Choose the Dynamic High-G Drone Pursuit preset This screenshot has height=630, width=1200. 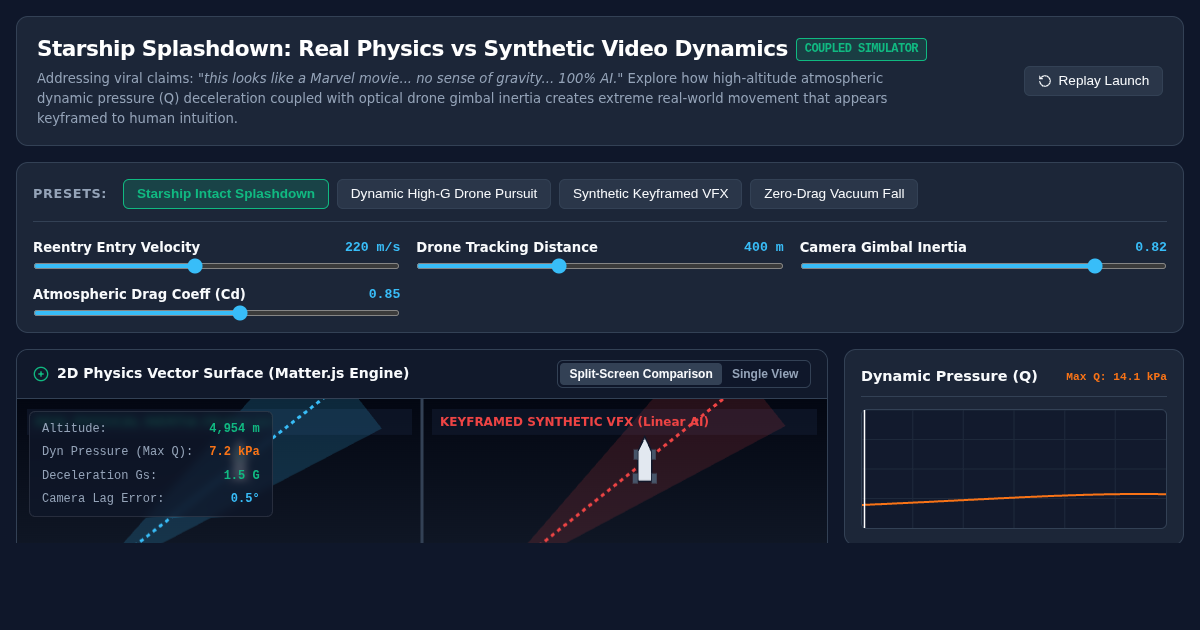pos(444,194)
